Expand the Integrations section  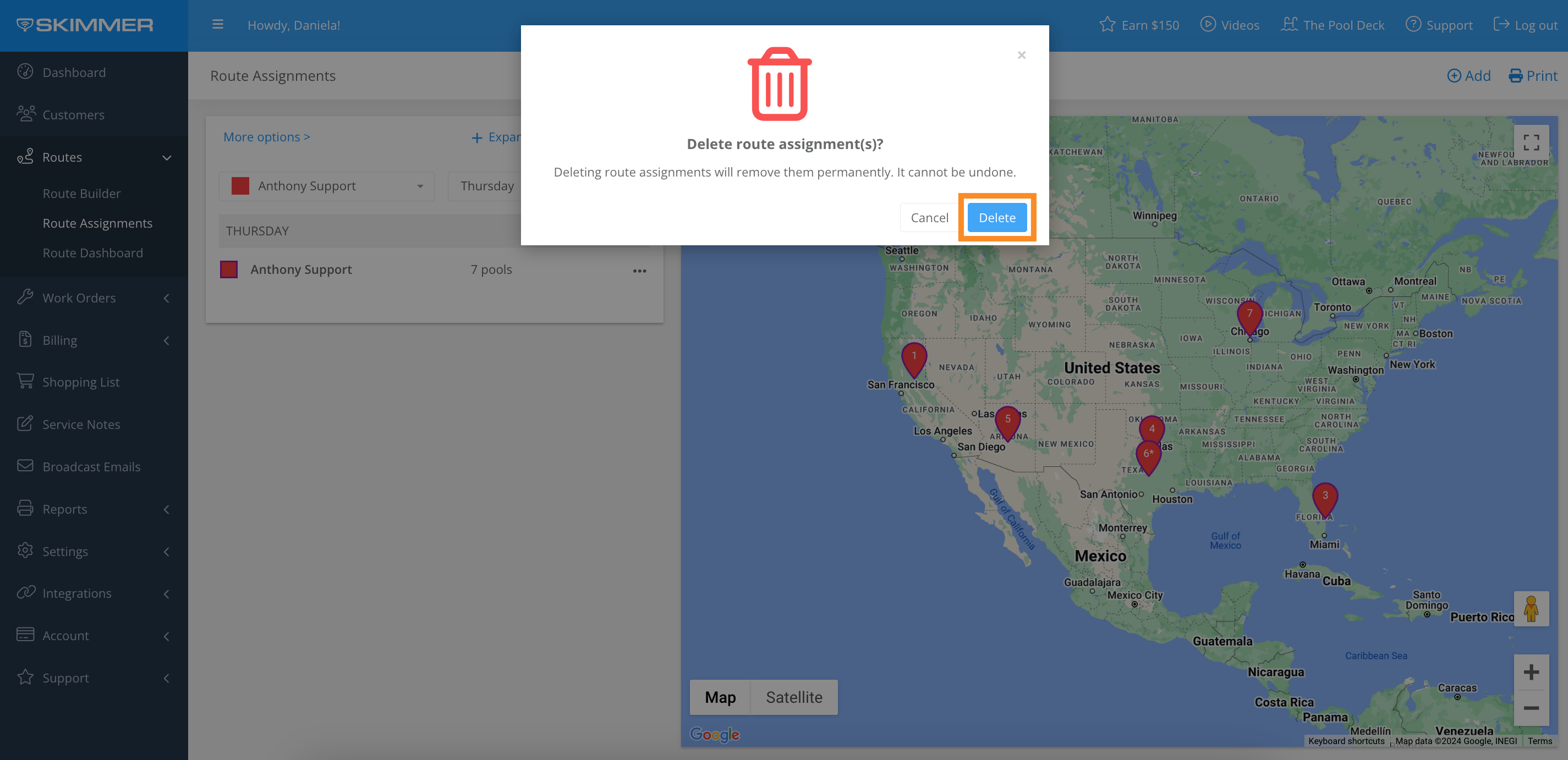(x=94, y=593)
